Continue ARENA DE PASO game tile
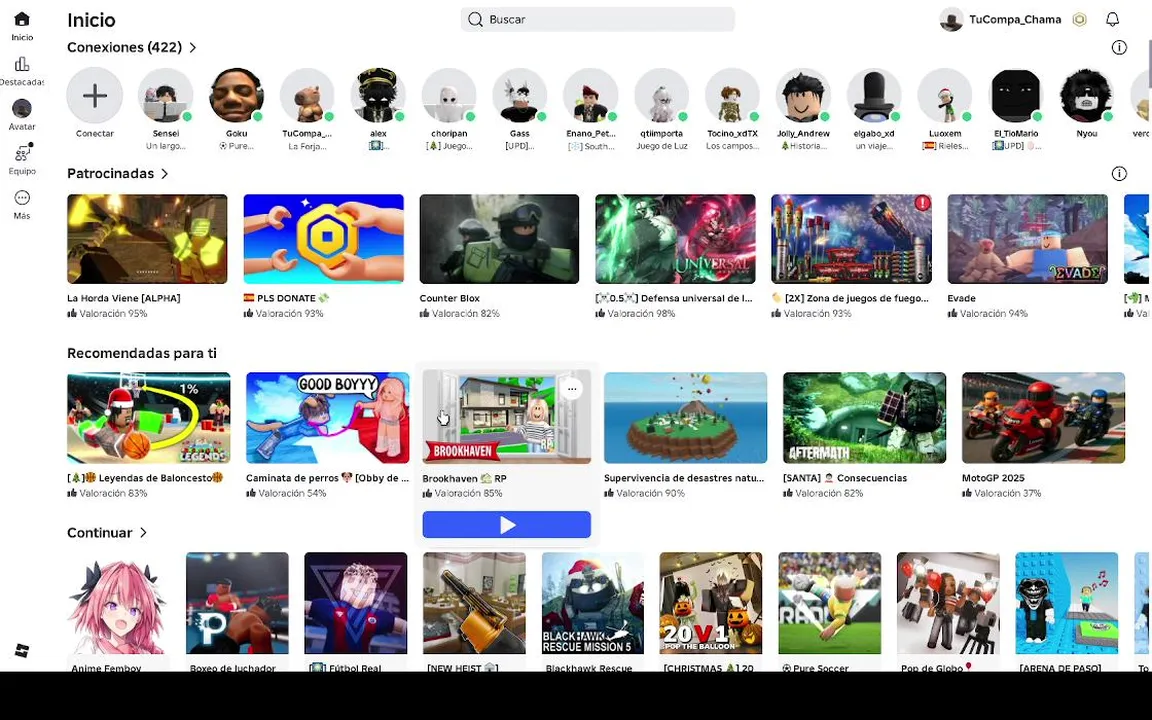1152x720 pixels. coord(1067,603)
